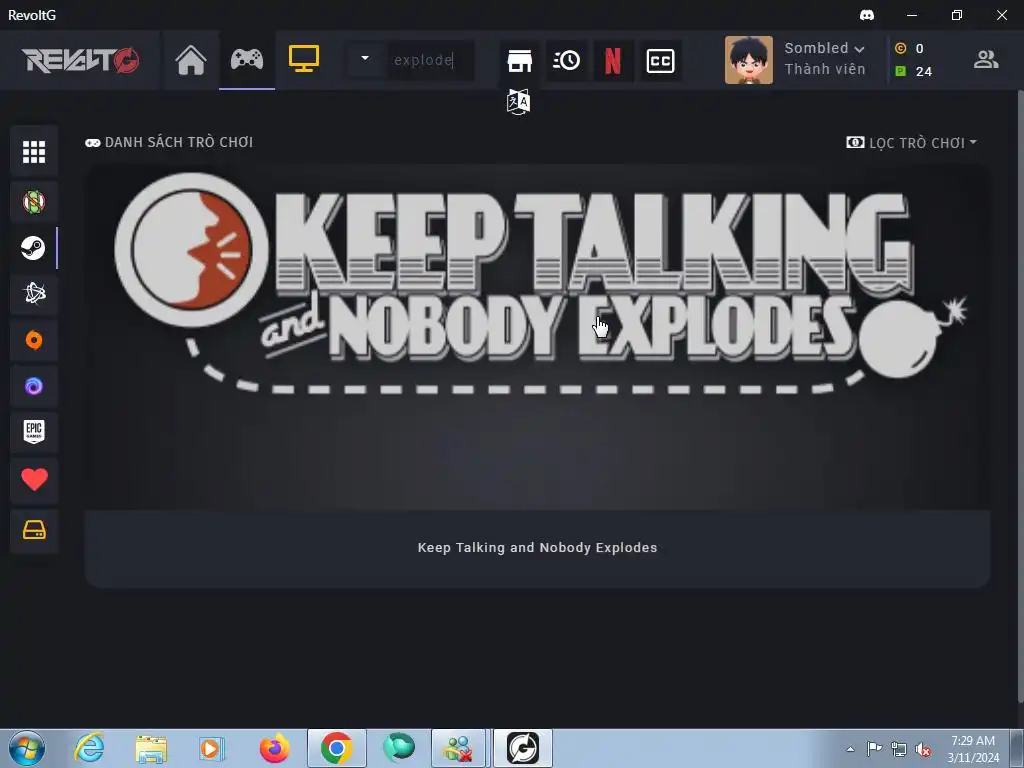Image resolution: width=1024 pixels, height=768 pixels.
Task: Click the 'Keep Talking and Nobody Explodes' title
Action: 537,548
